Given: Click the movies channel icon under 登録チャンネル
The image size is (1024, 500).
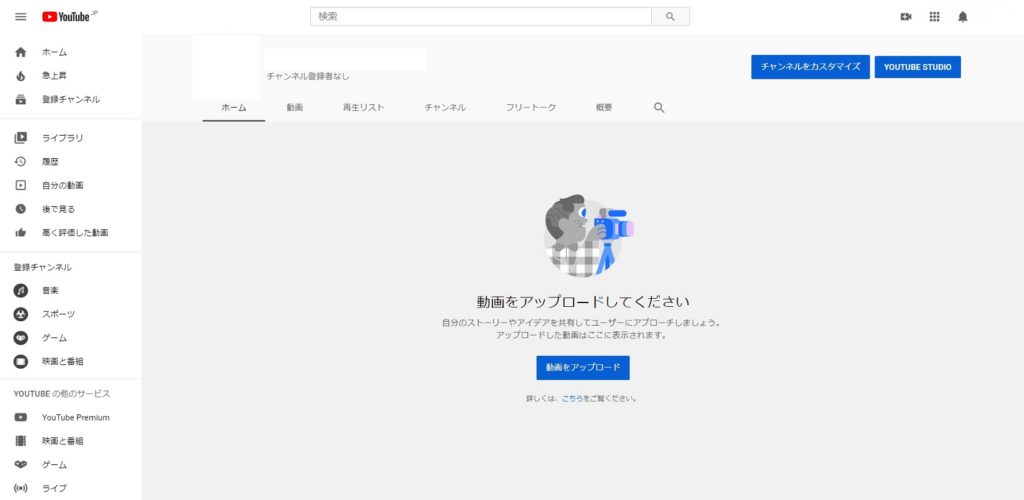Looking at the screenshot, I should 21,361.
